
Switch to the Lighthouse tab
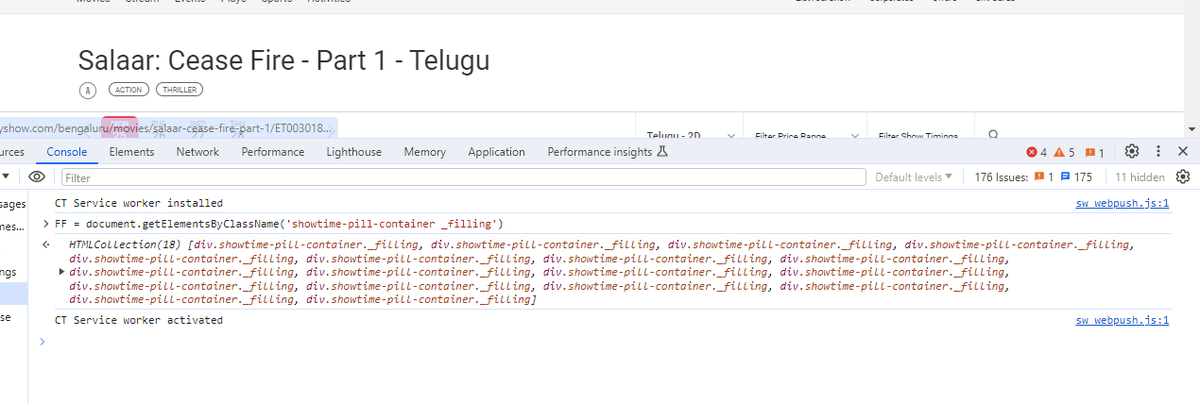[x=354, y=152]
